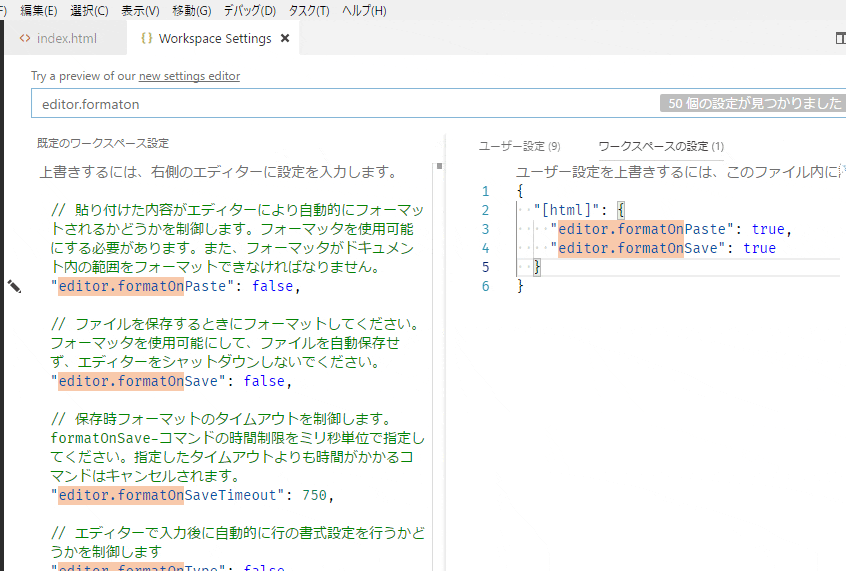846x571 pixels.
Task: Open the ワークスペースの設定 (1) tab
Action: [x=661, y=146]
